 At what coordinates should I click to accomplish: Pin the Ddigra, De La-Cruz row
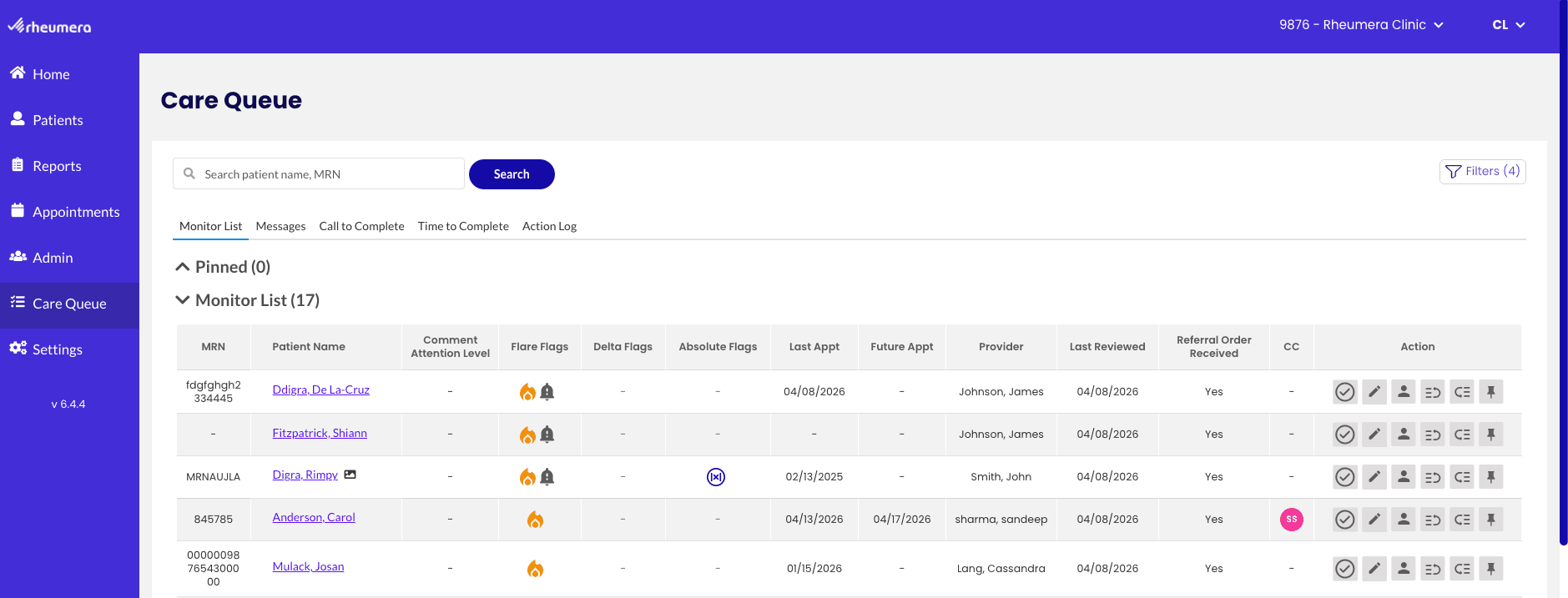click(x=1490, y=391)
